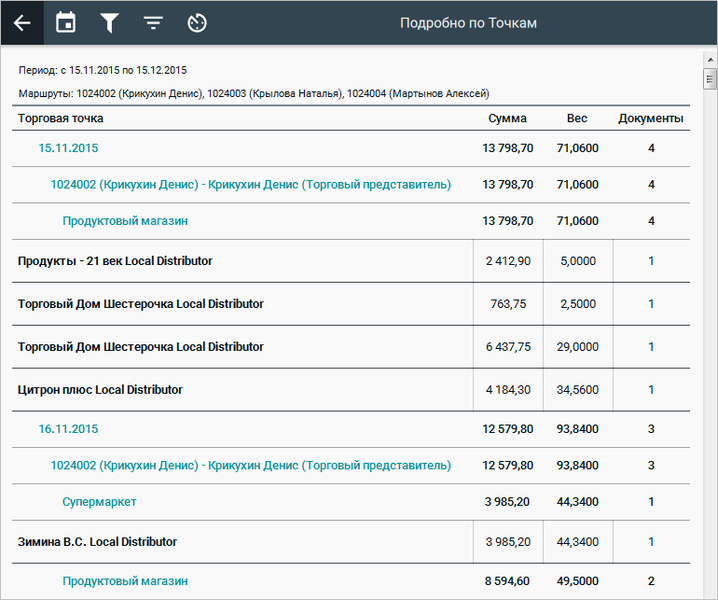Screen dimensions: 718x600
Task: Open the funnel filter icon
Action: (x=109, y=23)
